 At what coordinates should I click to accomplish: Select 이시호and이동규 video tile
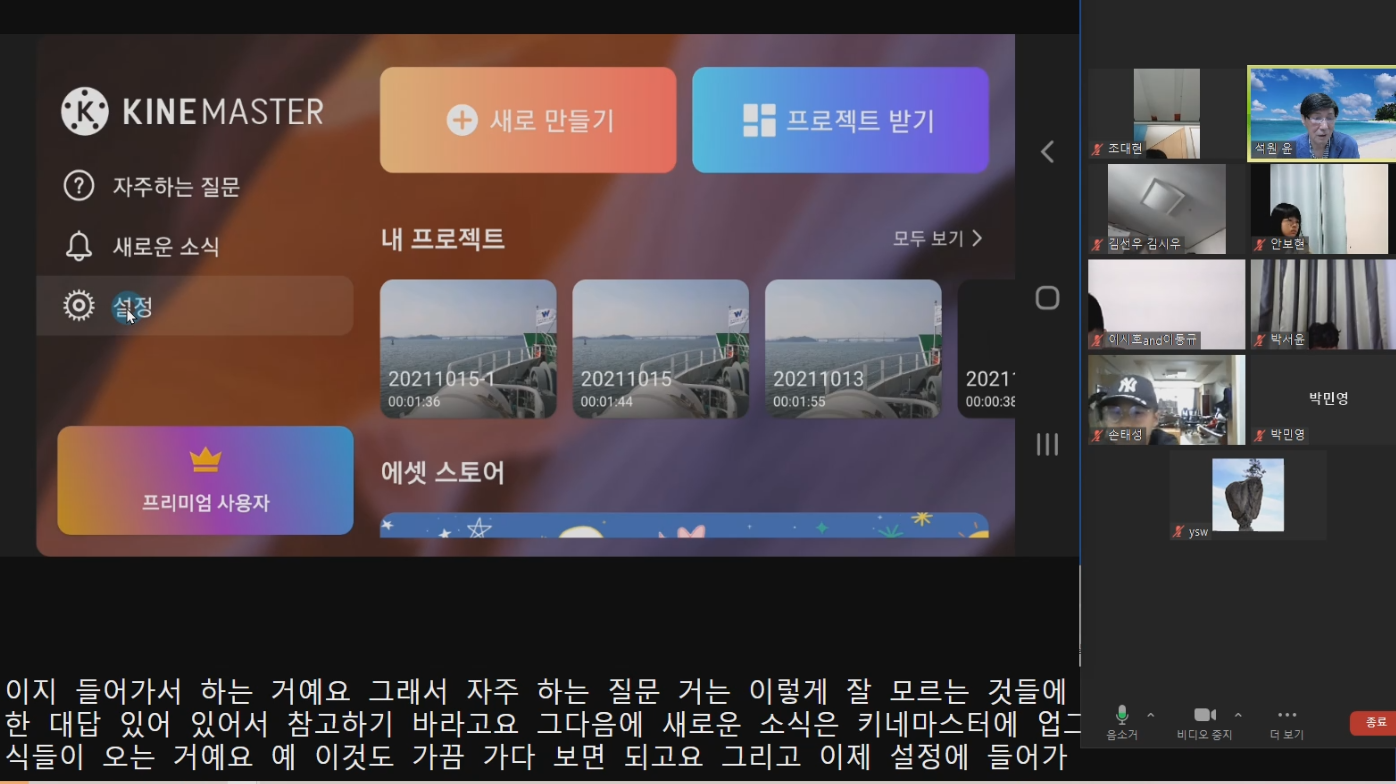click(x=1166, y=304)
